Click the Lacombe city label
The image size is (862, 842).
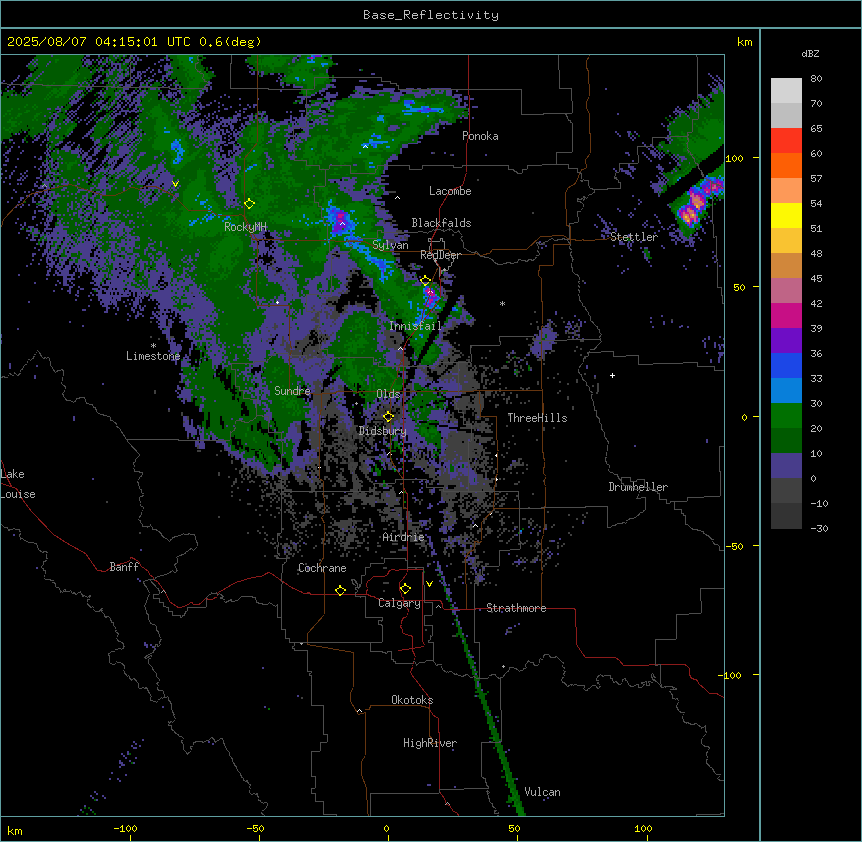click(x=450, y=191)
